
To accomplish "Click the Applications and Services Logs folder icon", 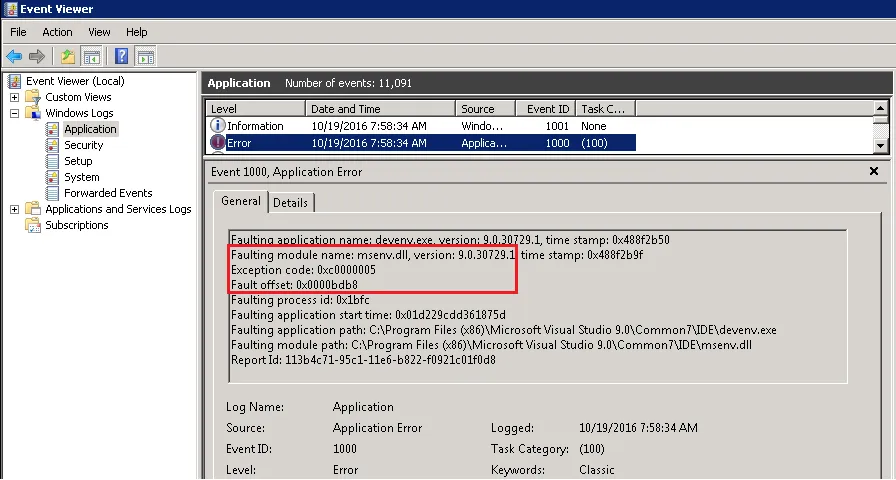I will click(x=33, y=209).
